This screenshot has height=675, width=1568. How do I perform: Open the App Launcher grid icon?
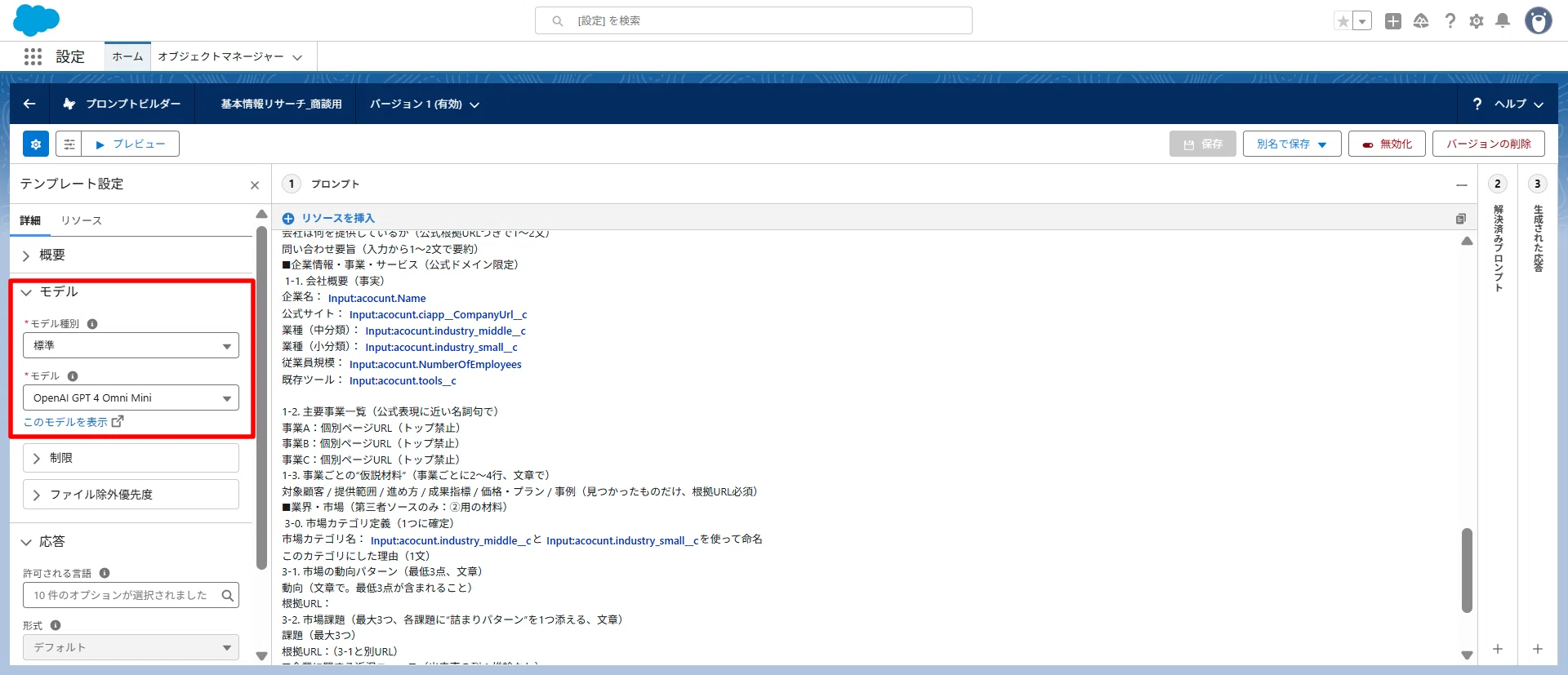click(33, 56)
